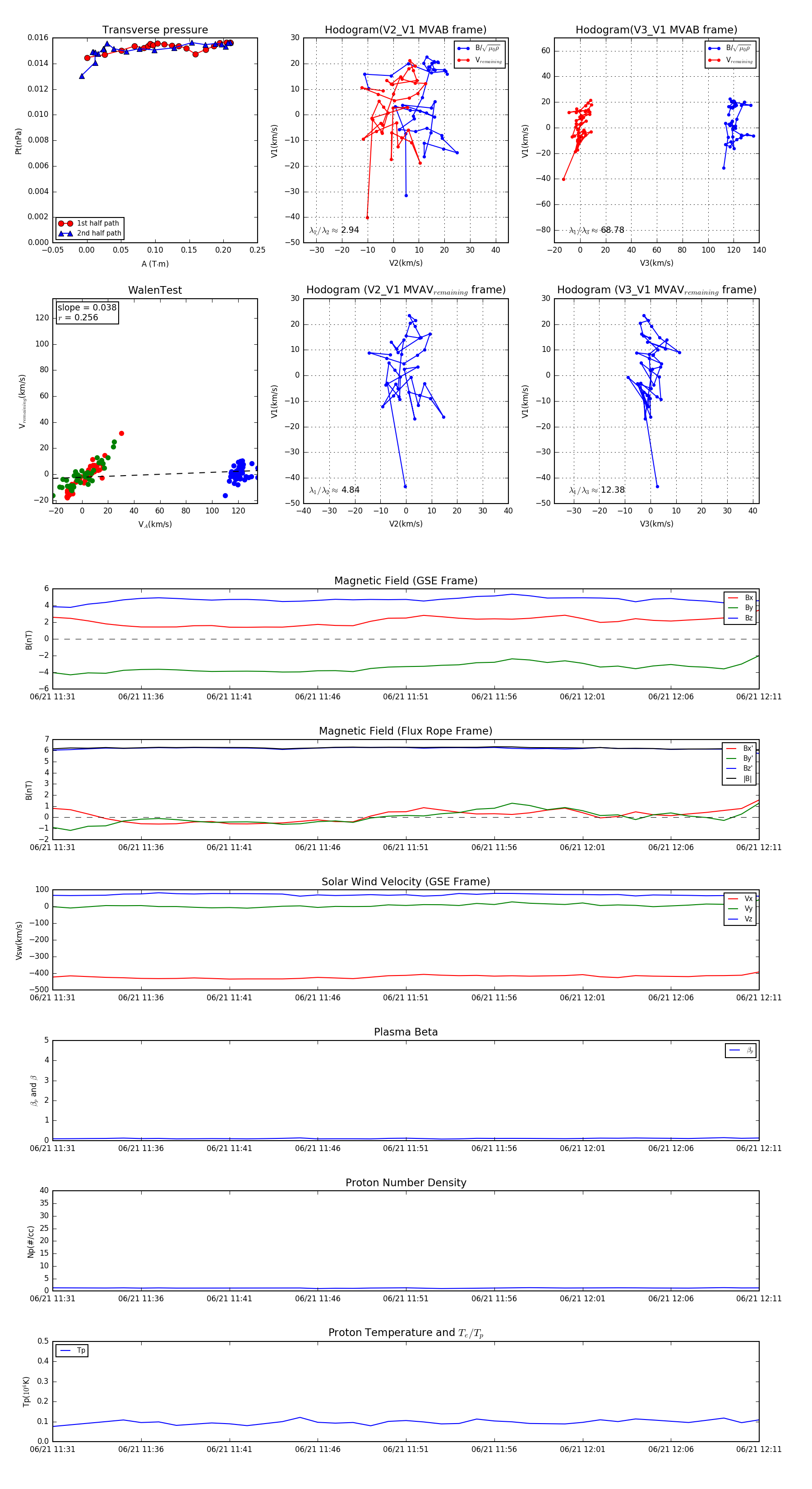Select the Bx legend entry in GSE magnetic field
The image size is (812, 1489).
pyautogui.click(x=740, y=598)
